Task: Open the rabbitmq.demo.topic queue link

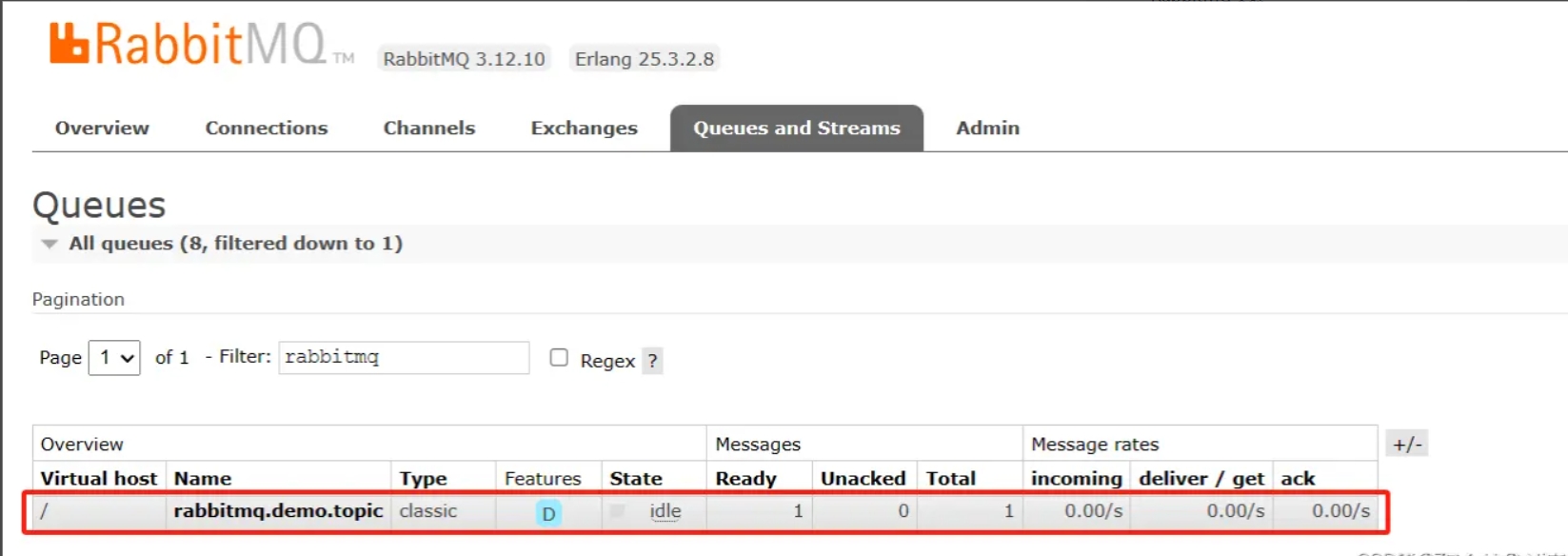Action: (x=278, y=511)
